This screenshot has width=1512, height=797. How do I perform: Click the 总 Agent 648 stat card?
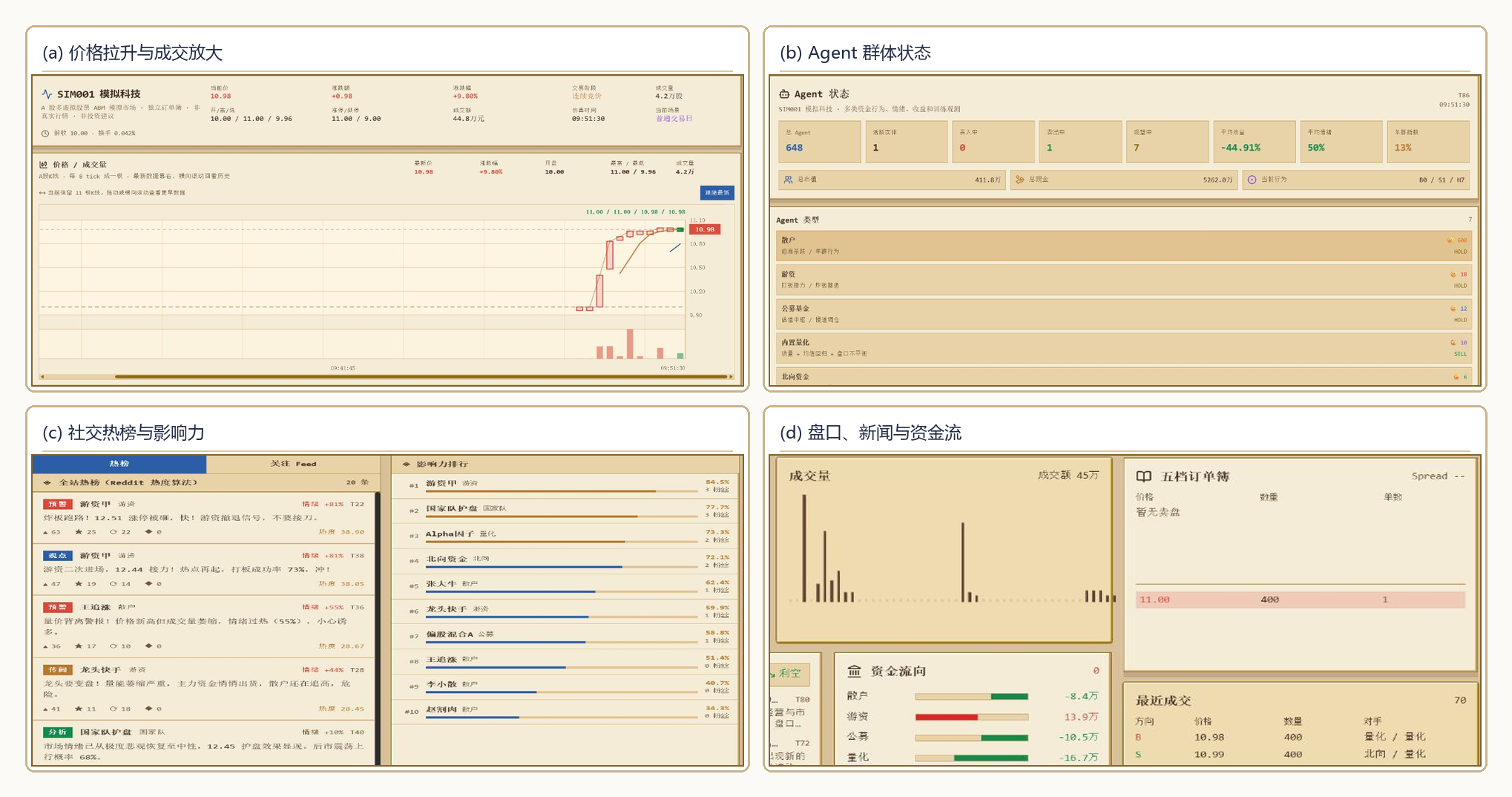(819, 141)
